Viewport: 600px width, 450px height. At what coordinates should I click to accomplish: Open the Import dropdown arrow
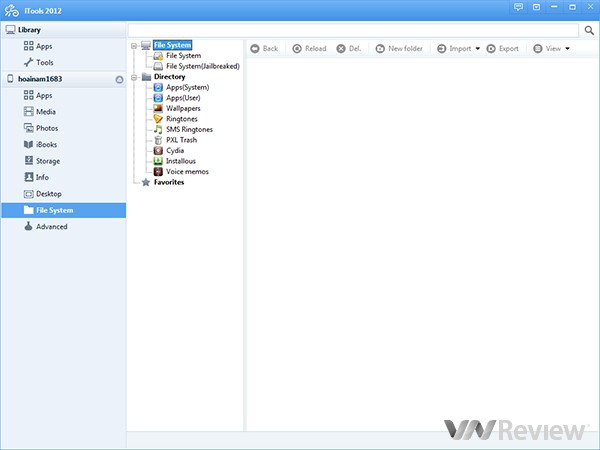(478, 49)
